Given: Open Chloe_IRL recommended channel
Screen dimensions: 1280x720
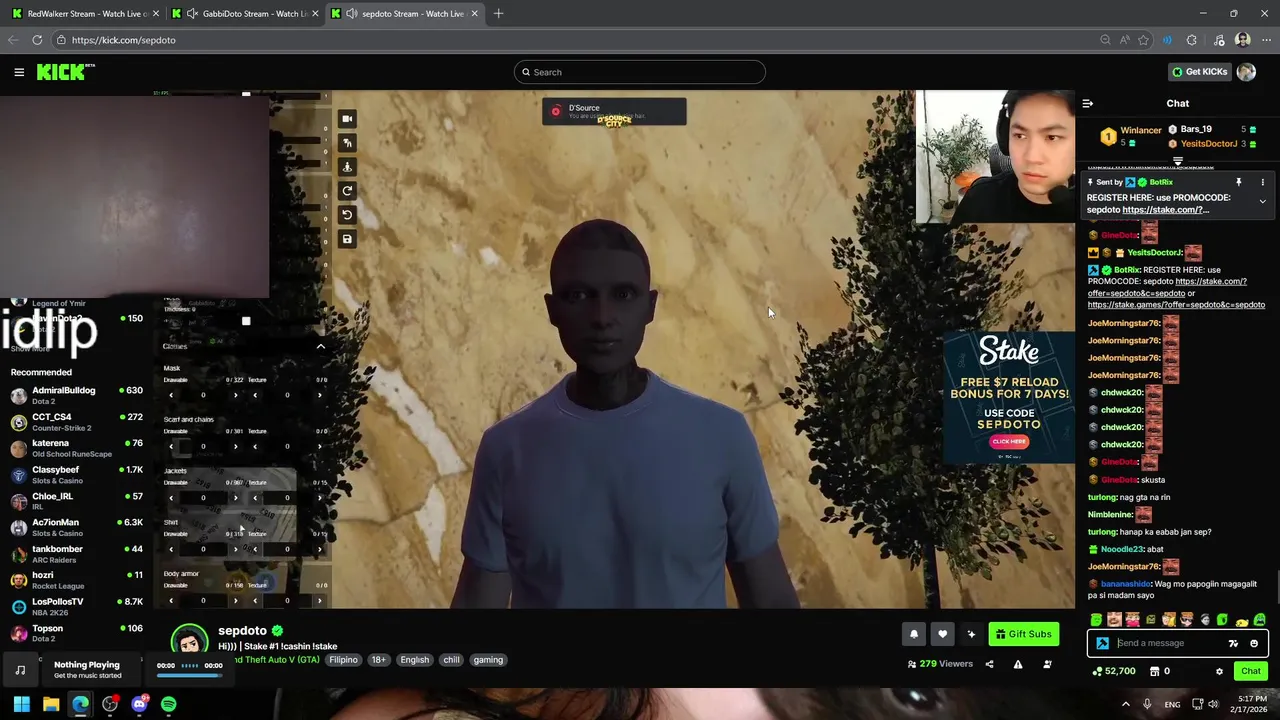Looking at the screenshot, I should click(76, 501).
